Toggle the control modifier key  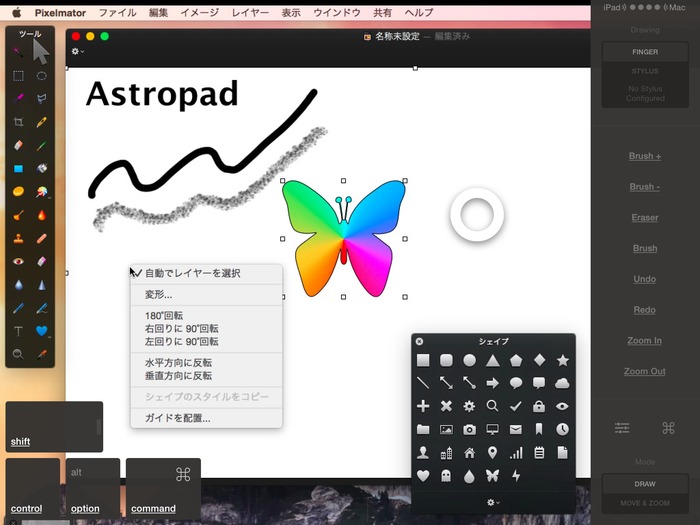coord(33,489)
